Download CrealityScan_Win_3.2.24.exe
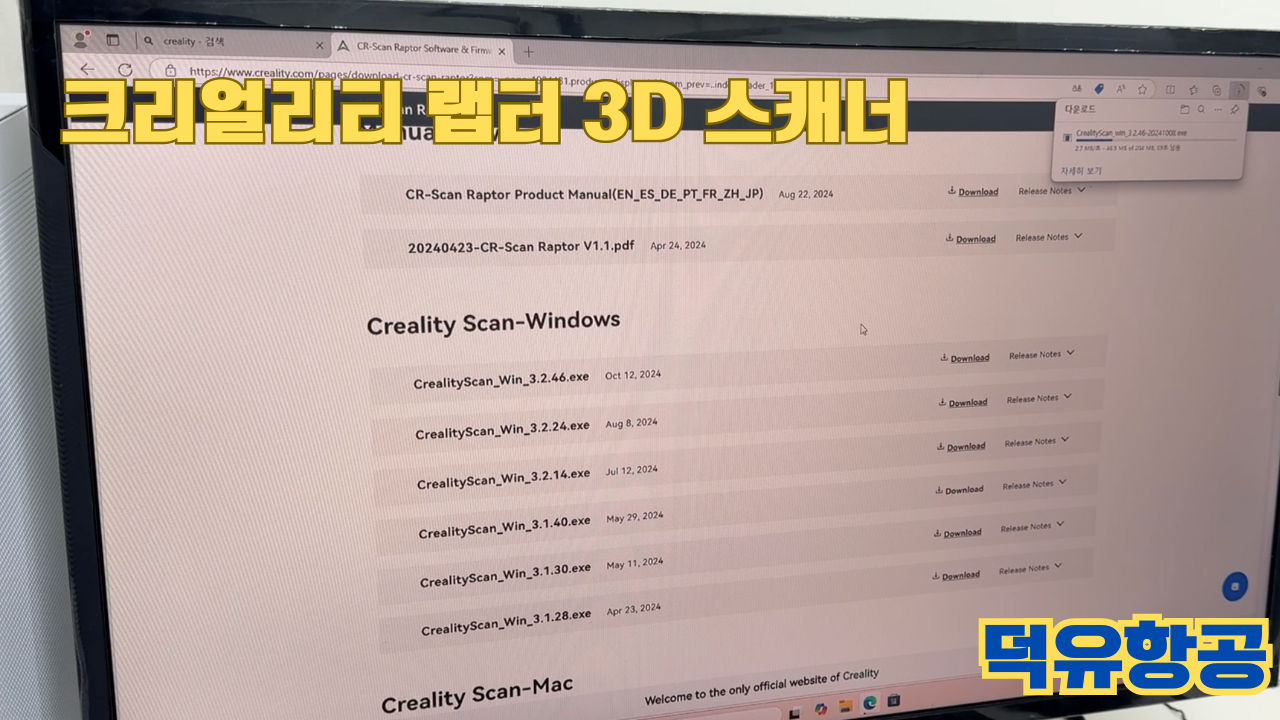The width and height of the screenshot is (1280, 720). pos(963,402)
